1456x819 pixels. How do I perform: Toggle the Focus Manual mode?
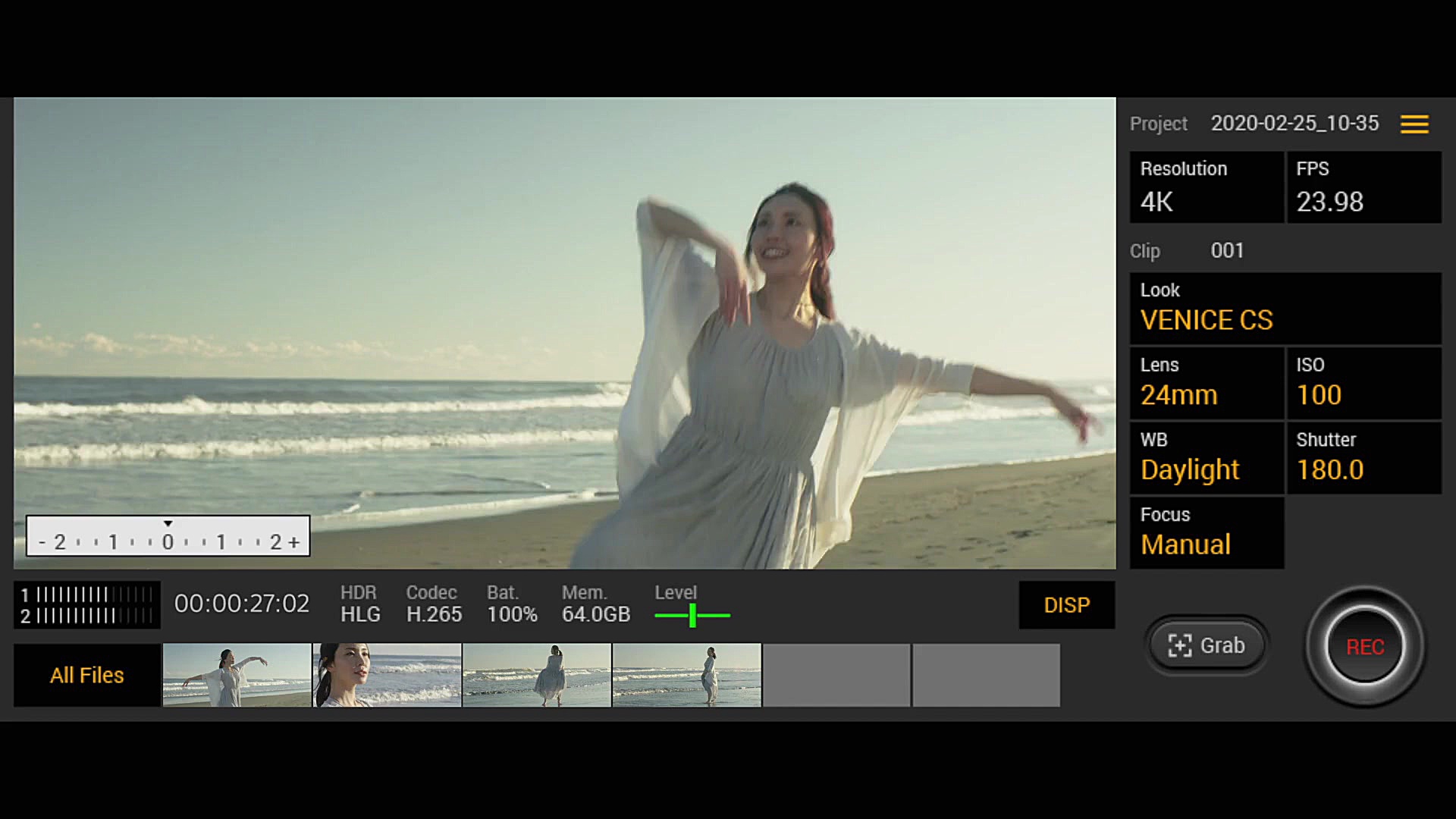[x=1206, y=532]
